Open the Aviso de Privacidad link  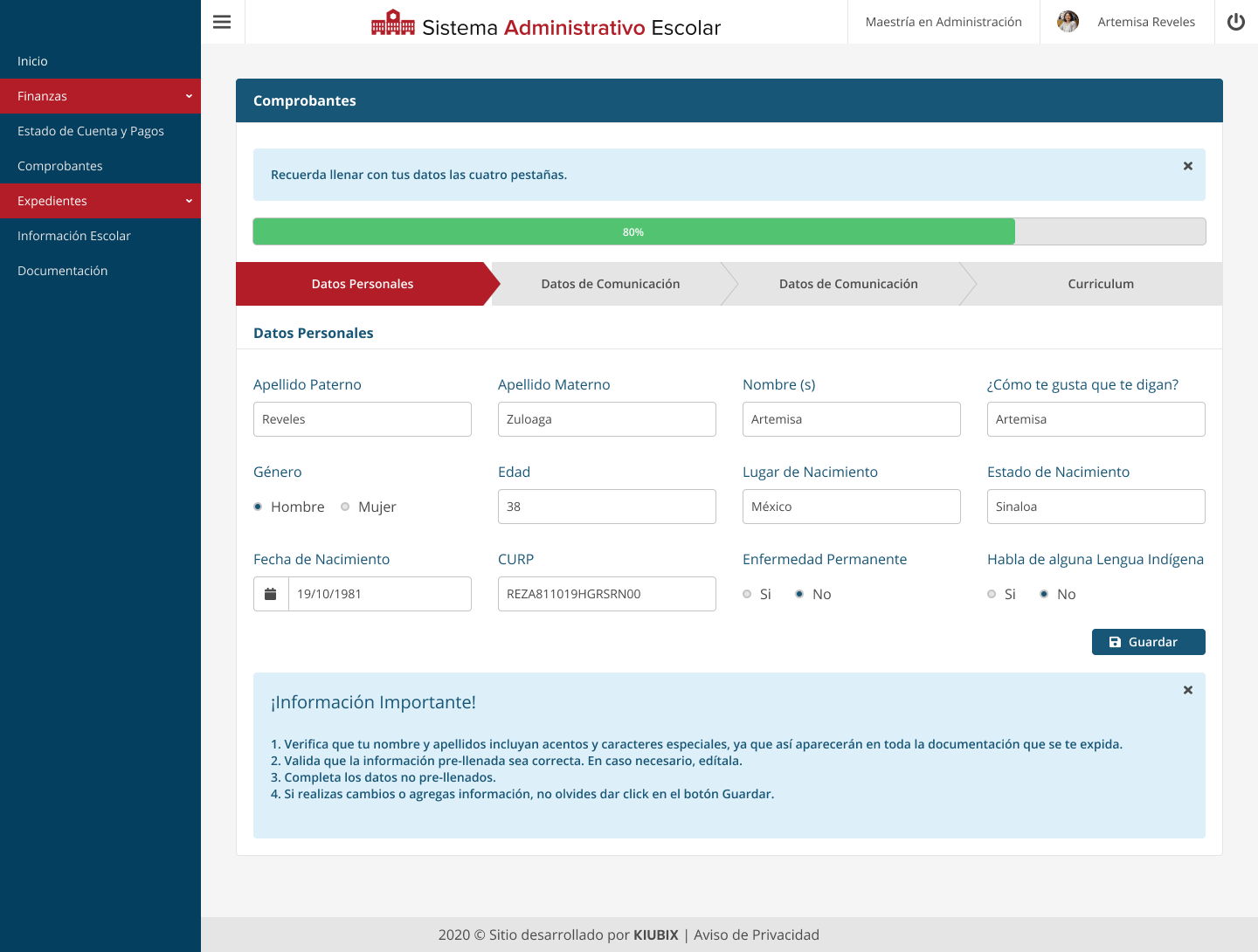(x=756, y=935)
